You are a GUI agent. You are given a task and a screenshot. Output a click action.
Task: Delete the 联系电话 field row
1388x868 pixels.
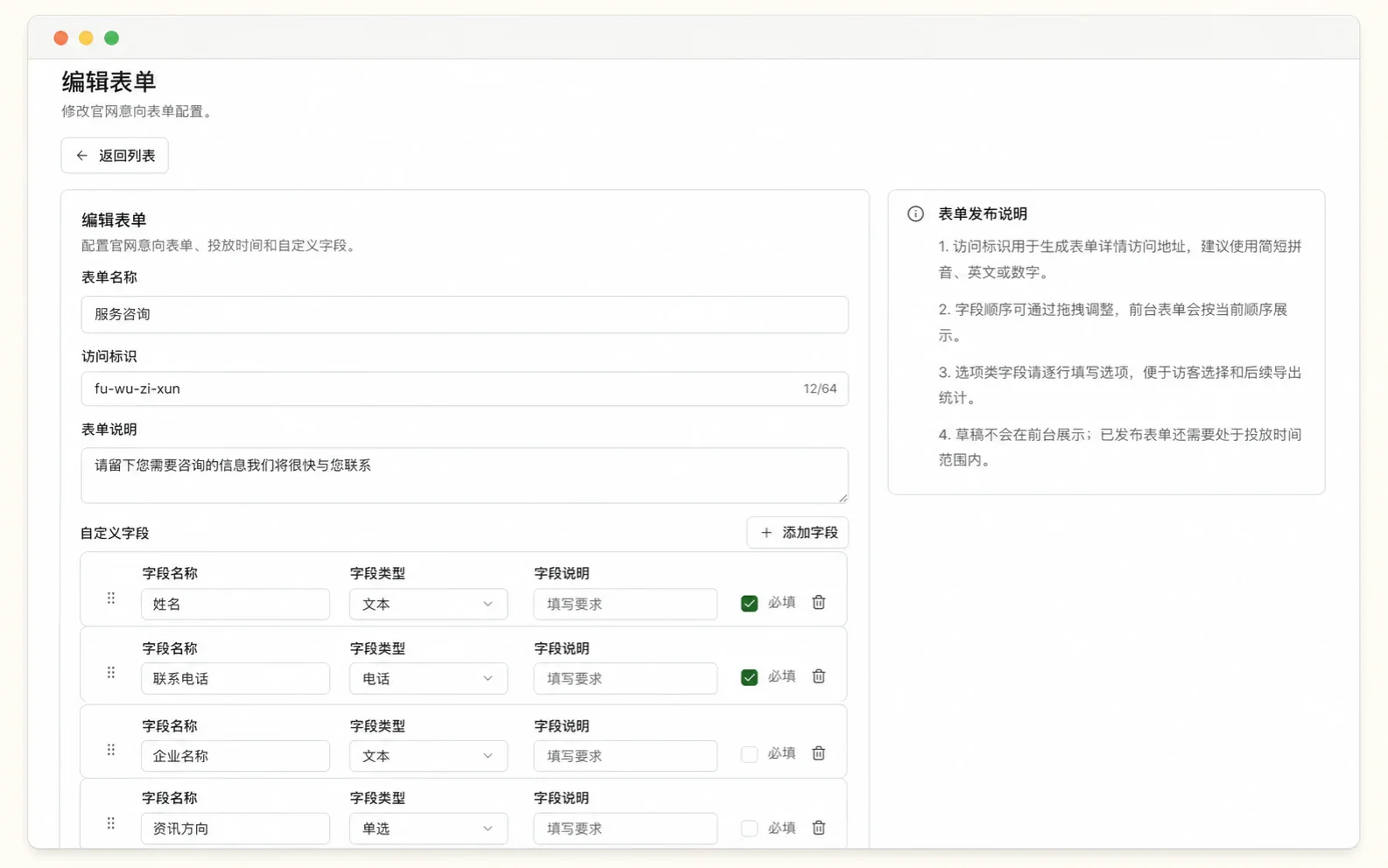818,676
